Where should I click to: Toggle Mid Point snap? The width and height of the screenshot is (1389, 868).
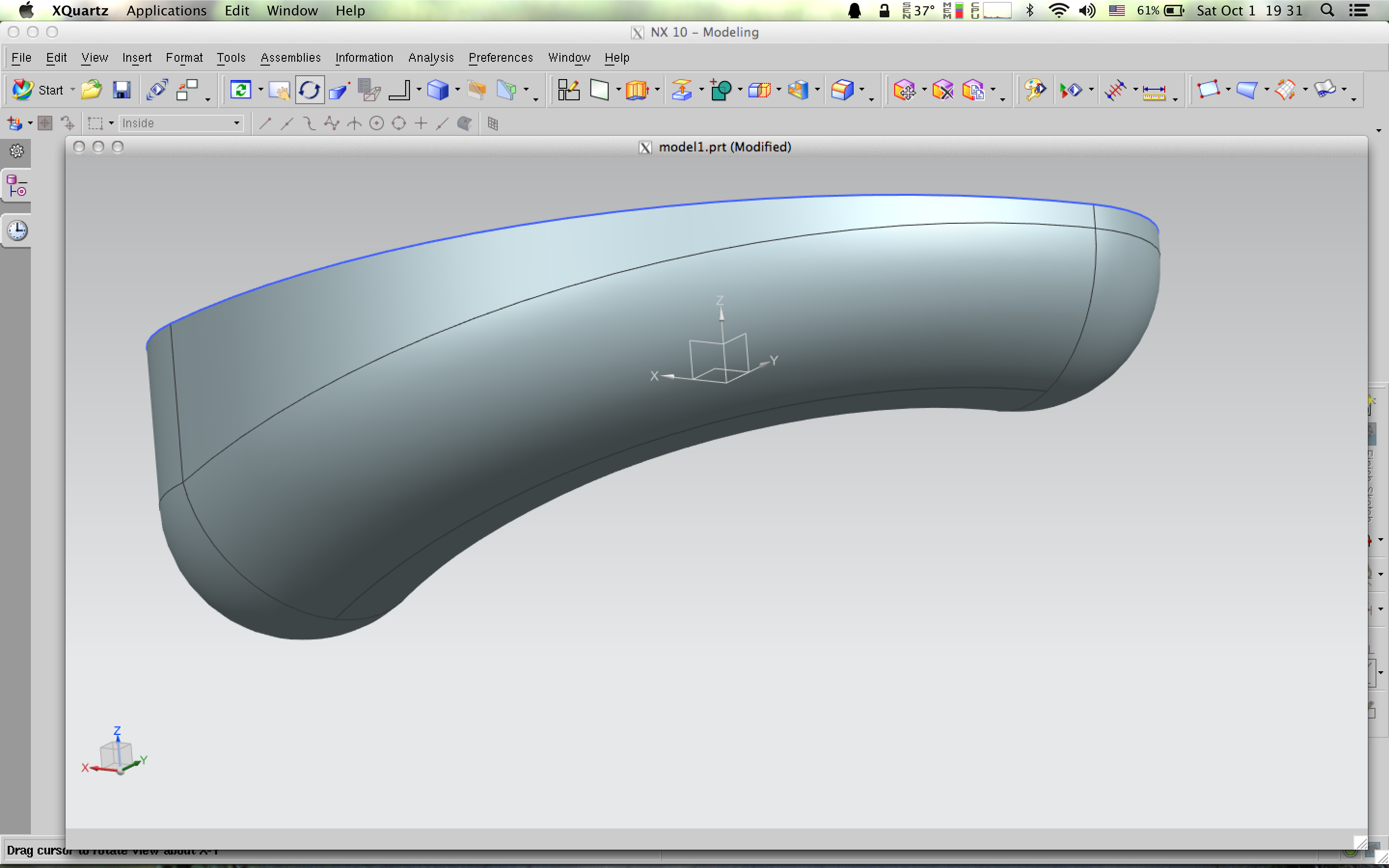286,123
